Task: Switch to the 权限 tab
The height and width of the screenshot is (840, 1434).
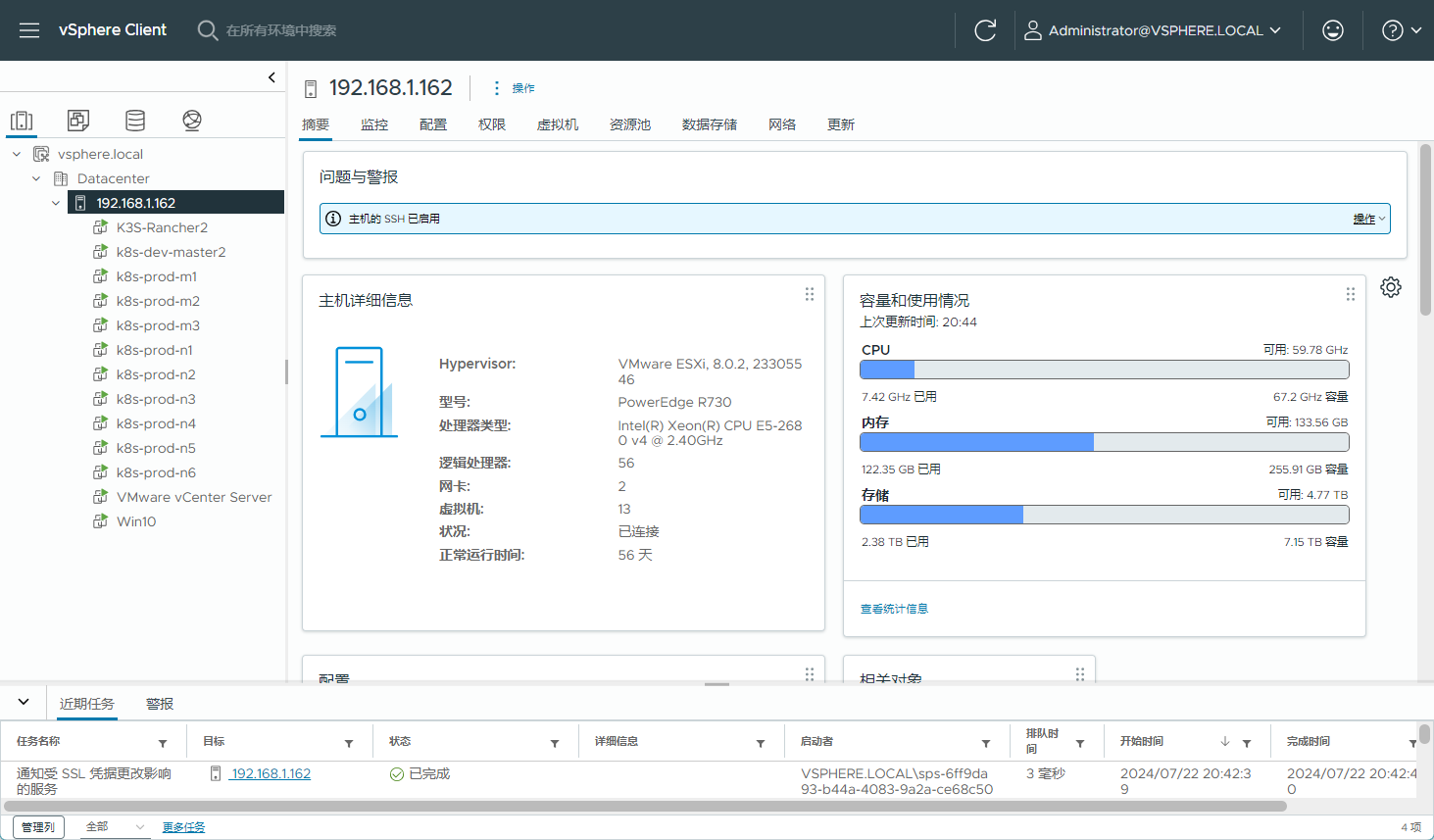Action: pyautogui.click(x=492, y=124)
